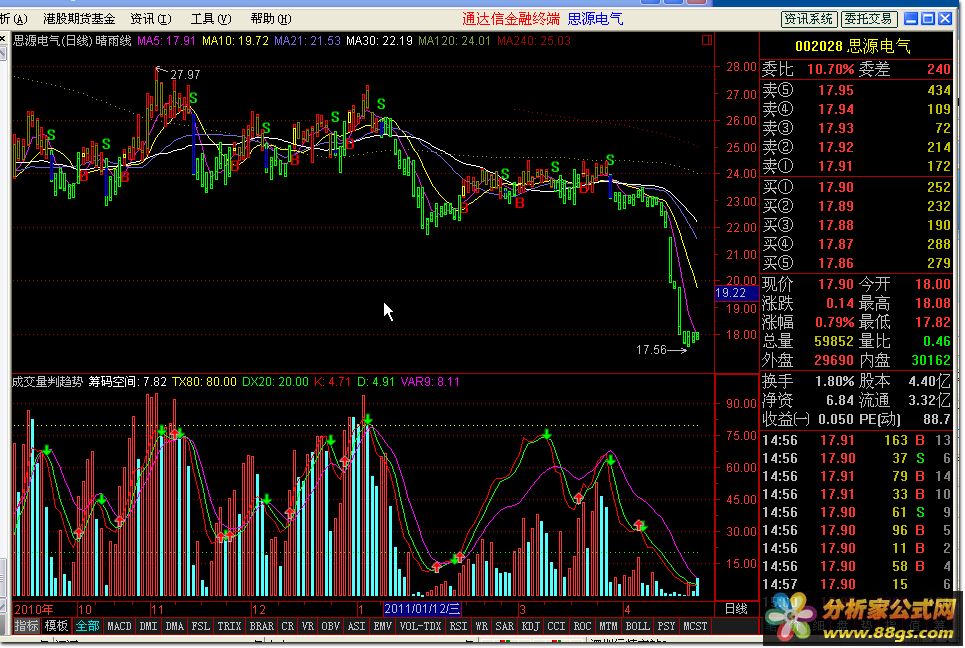965x648 pixels.
Task: Switch to the DMI indicator tab
Action: click(148, 626)
